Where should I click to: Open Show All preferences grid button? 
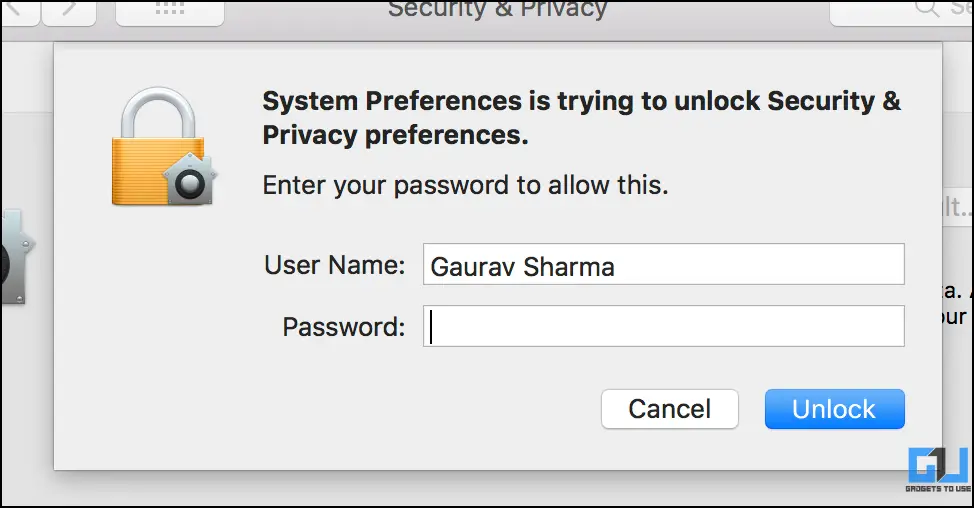tap(170, 11)
